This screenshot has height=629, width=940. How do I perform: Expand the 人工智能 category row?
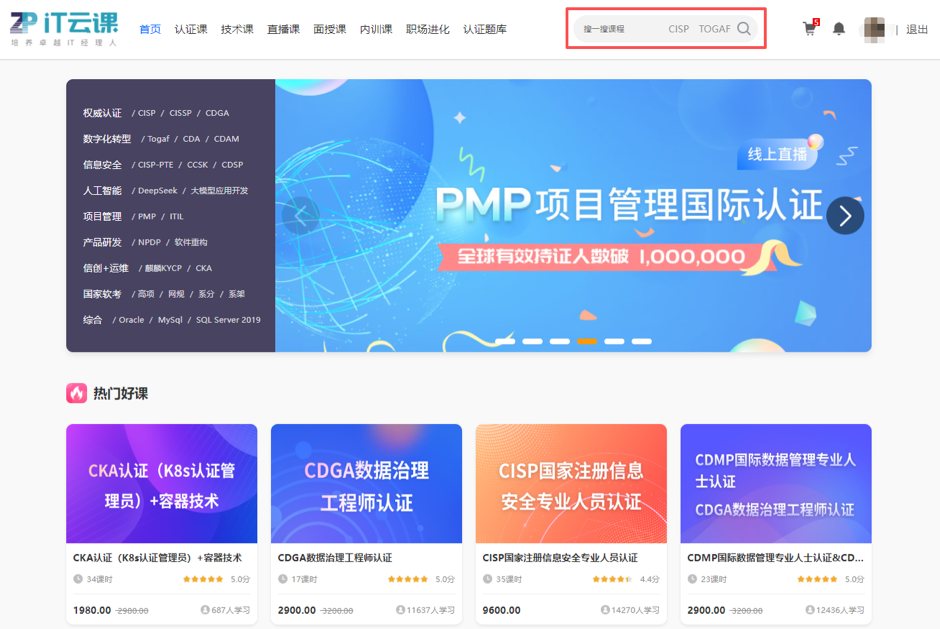click(102, 190)
